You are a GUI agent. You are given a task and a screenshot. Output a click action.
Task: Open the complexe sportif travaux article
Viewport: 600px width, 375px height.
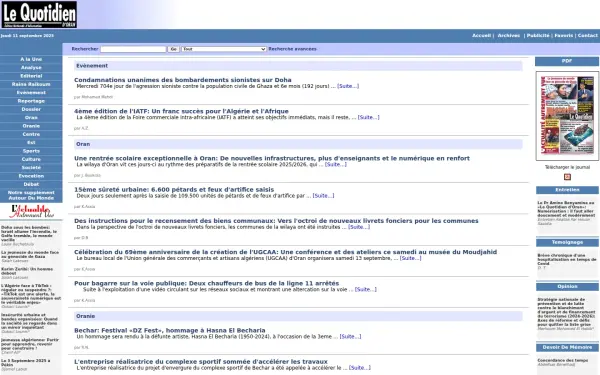pyautogui.click(x=201, y=362)
